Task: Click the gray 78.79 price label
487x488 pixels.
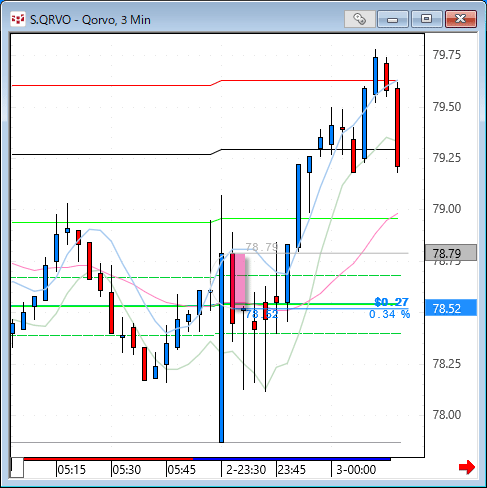Action: point(451,253)
